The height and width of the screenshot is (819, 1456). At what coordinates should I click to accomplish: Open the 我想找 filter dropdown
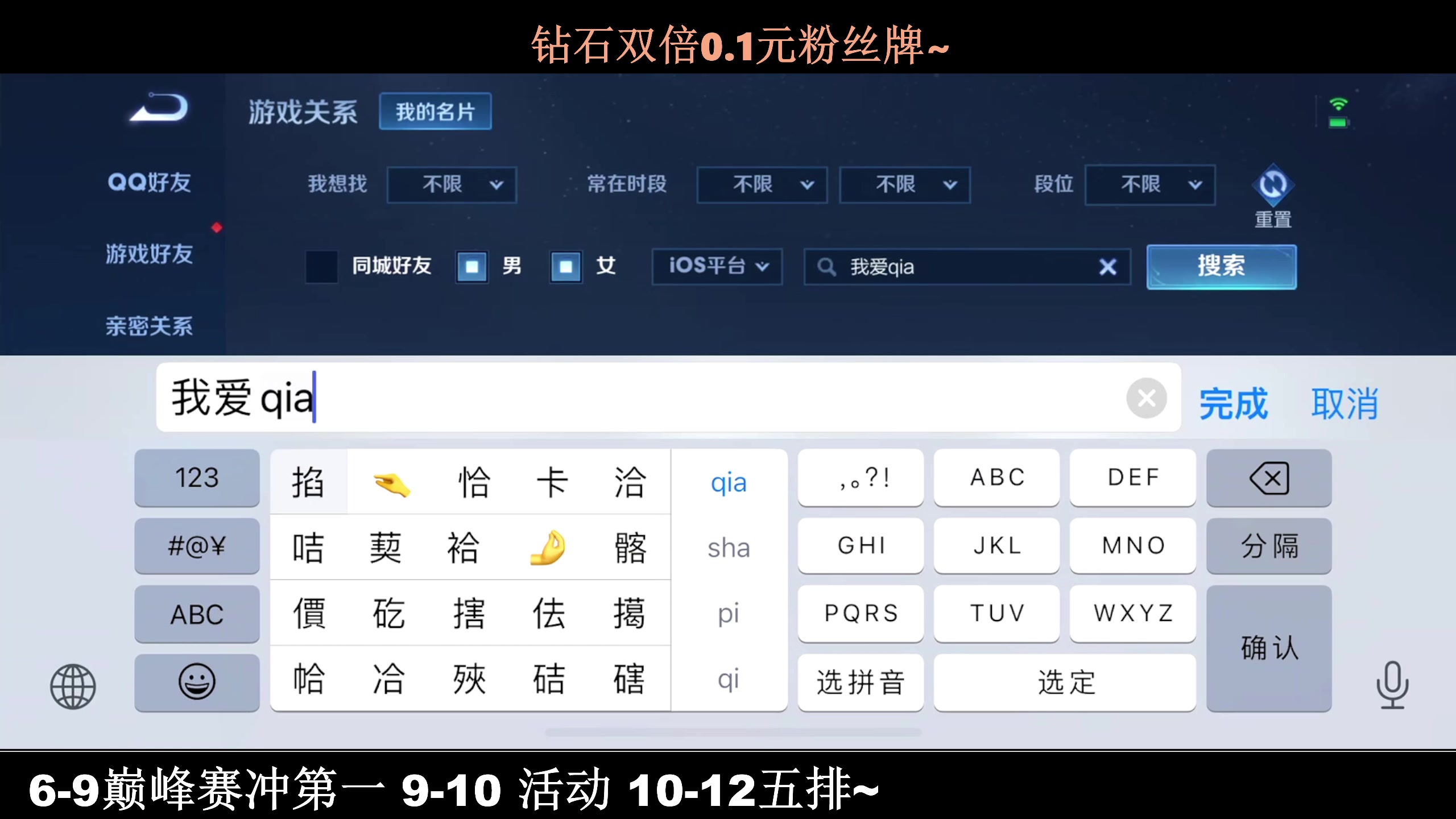(x=451, y=185)
